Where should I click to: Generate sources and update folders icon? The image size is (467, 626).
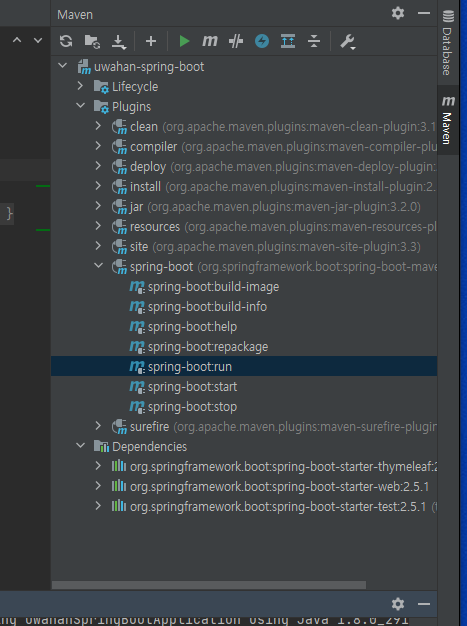click(92, 41)
